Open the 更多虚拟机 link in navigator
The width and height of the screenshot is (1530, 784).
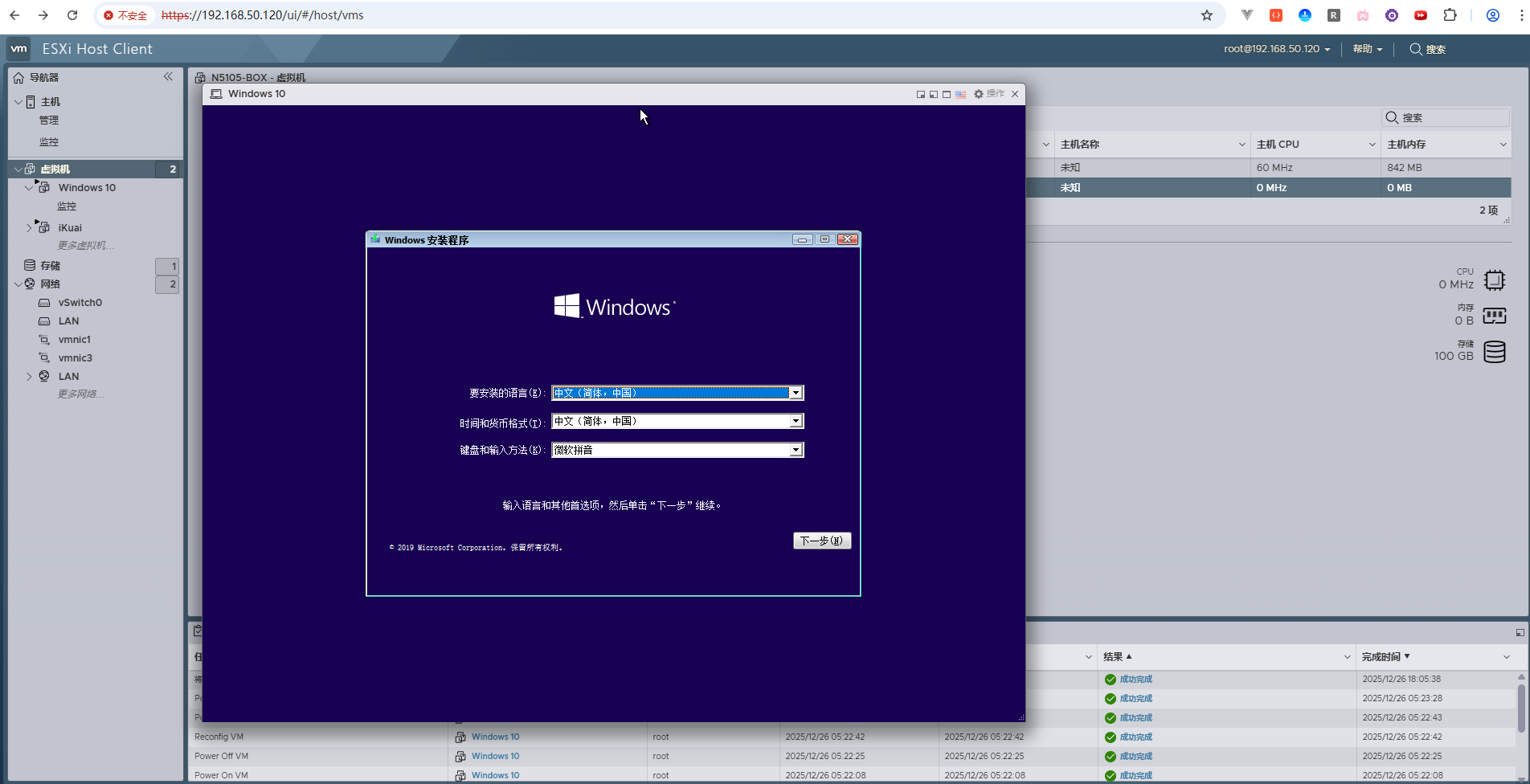tap(85, 246)
